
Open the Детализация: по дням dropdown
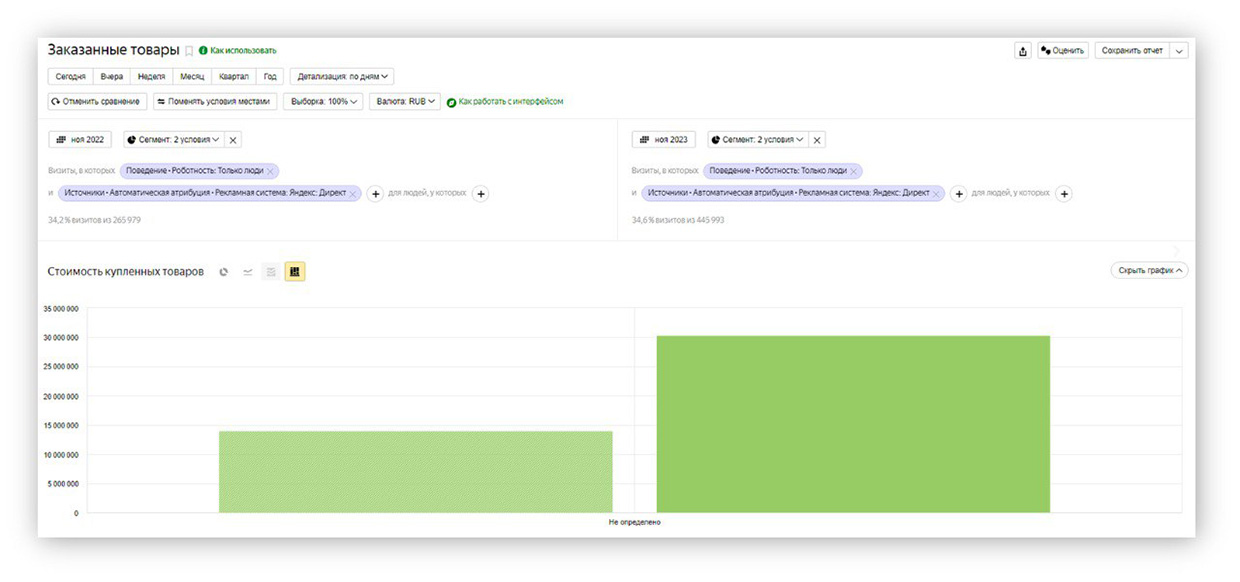[x=342, y=76]
